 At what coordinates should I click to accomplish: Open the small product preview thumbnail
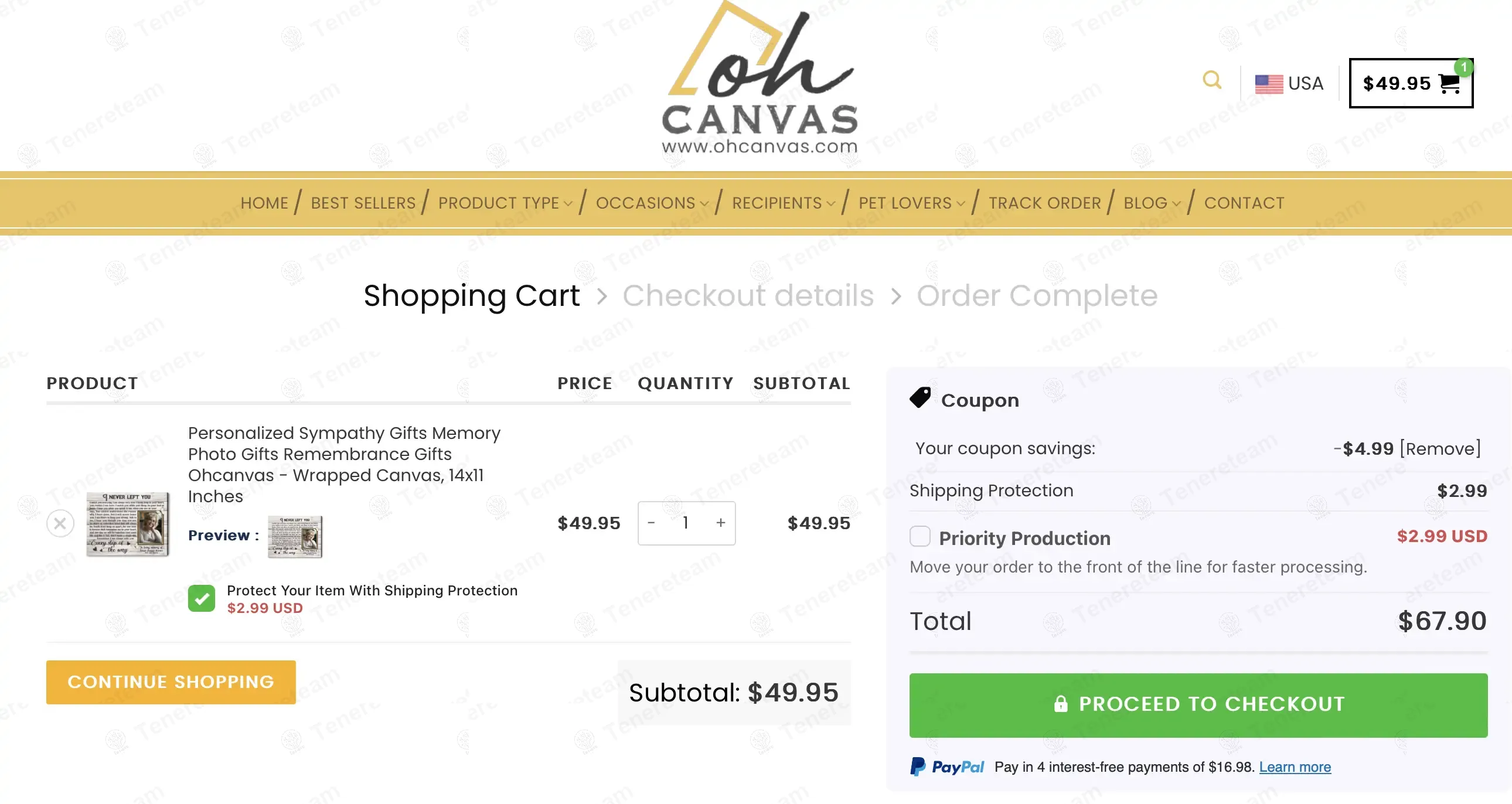(x=295, y=536)
